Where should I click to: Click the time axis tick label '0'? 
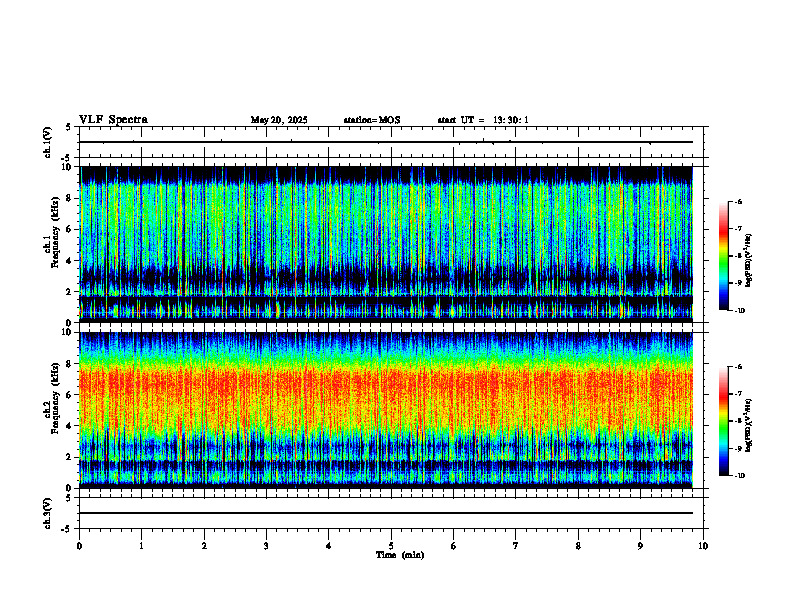tap(79, 546)
